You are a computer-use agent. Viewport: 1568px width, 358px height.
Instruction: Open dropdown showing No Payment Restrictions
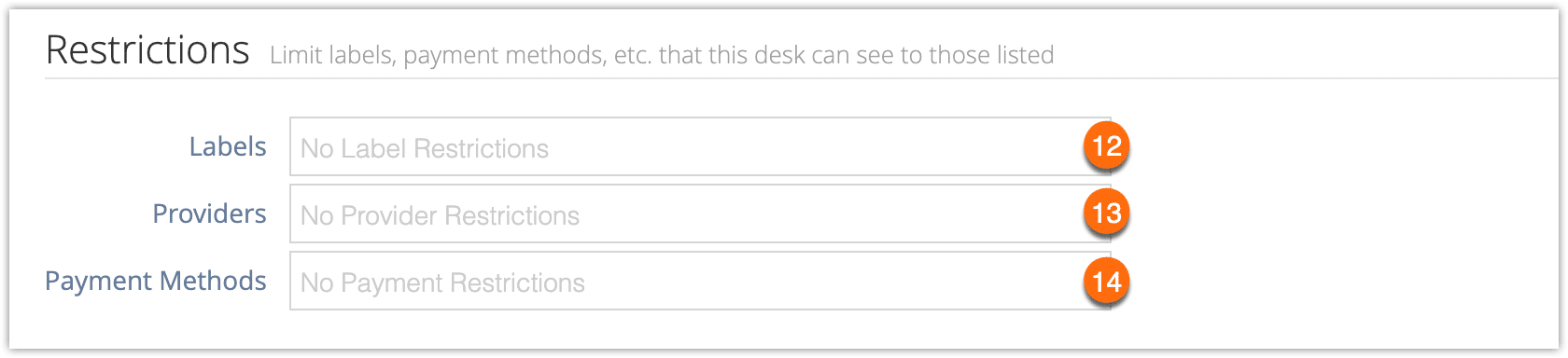click(700, 281)
